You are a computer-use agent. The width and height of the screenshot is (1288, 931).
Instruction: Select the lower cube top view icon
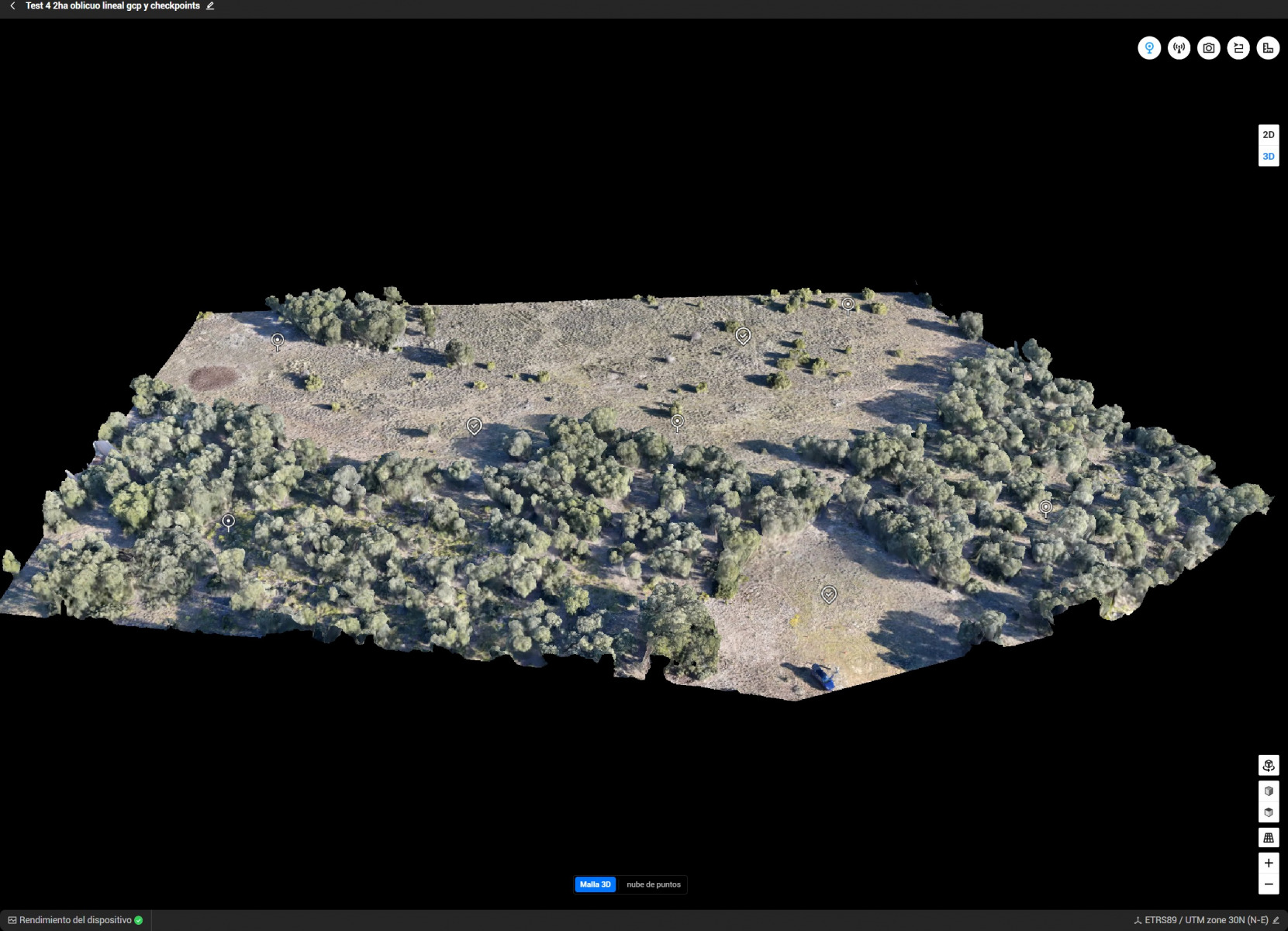(x=1269, y=813)
